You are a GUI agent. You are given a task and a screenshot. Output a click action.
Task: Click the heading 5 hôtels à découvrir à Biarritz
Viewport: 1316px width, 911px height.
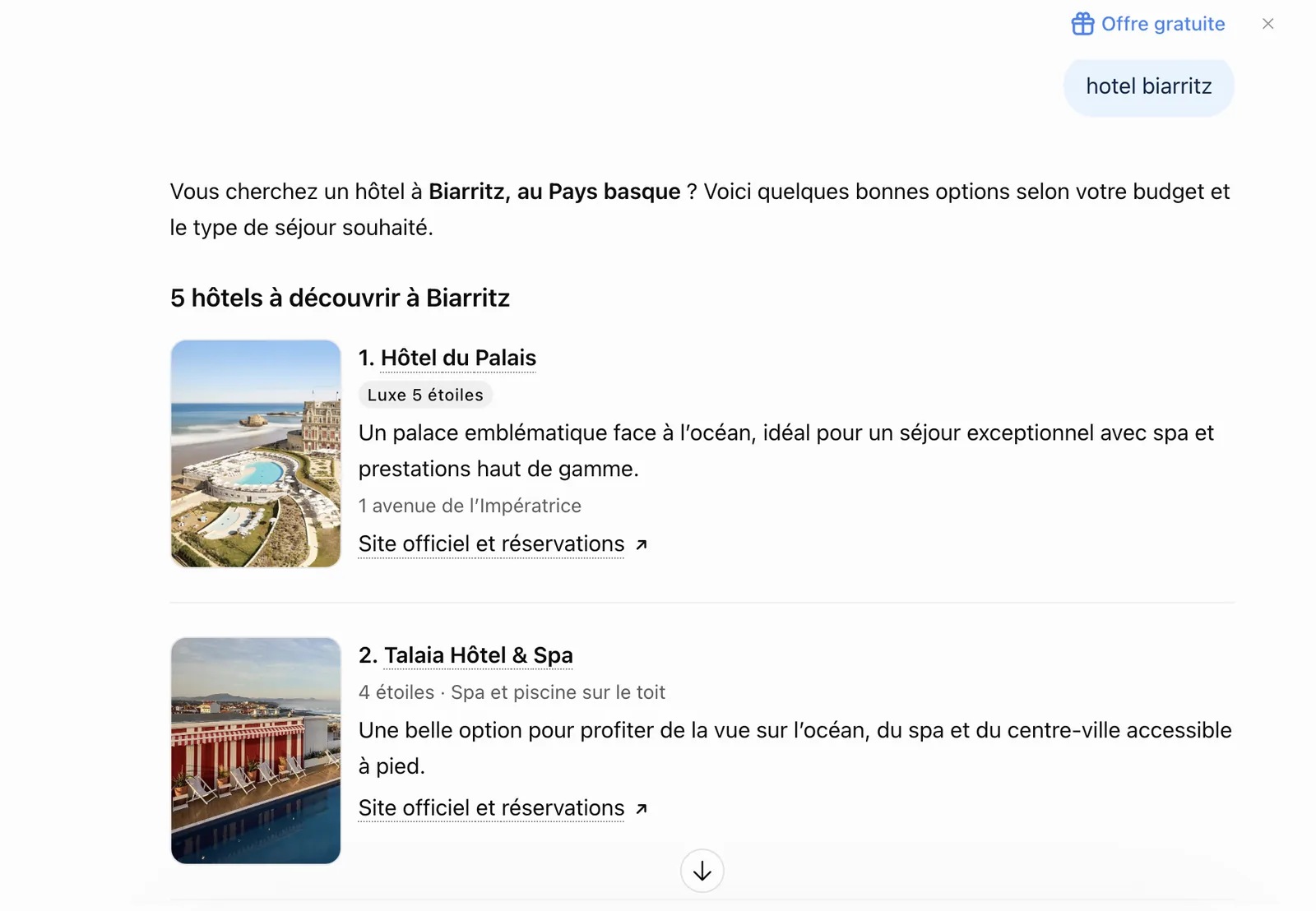point(340,298)
